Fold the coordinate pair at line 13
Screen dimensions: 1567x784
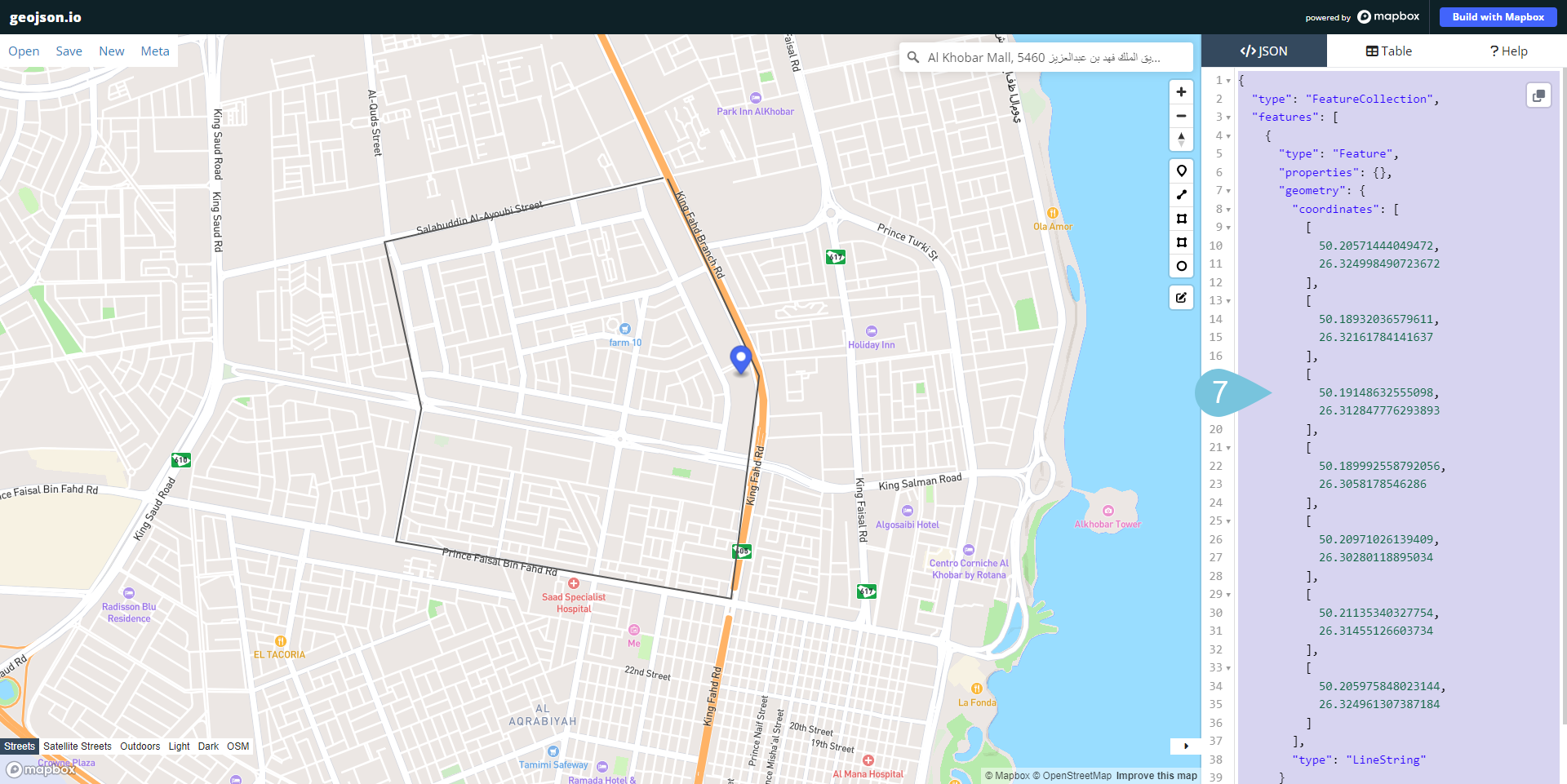1228,301
